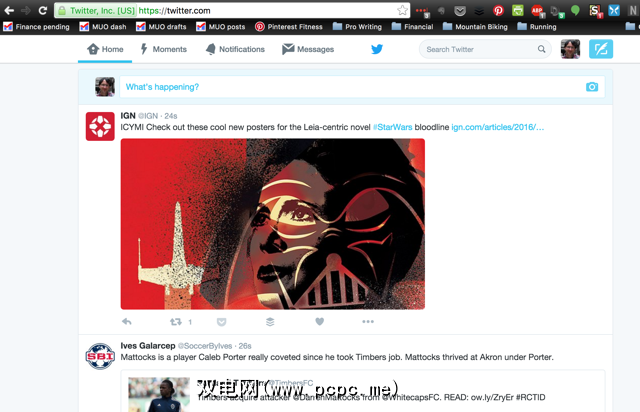Add the IGN tweet to Buffer
The height and width of the screenshot is (412, 640).
click(270, 322)
